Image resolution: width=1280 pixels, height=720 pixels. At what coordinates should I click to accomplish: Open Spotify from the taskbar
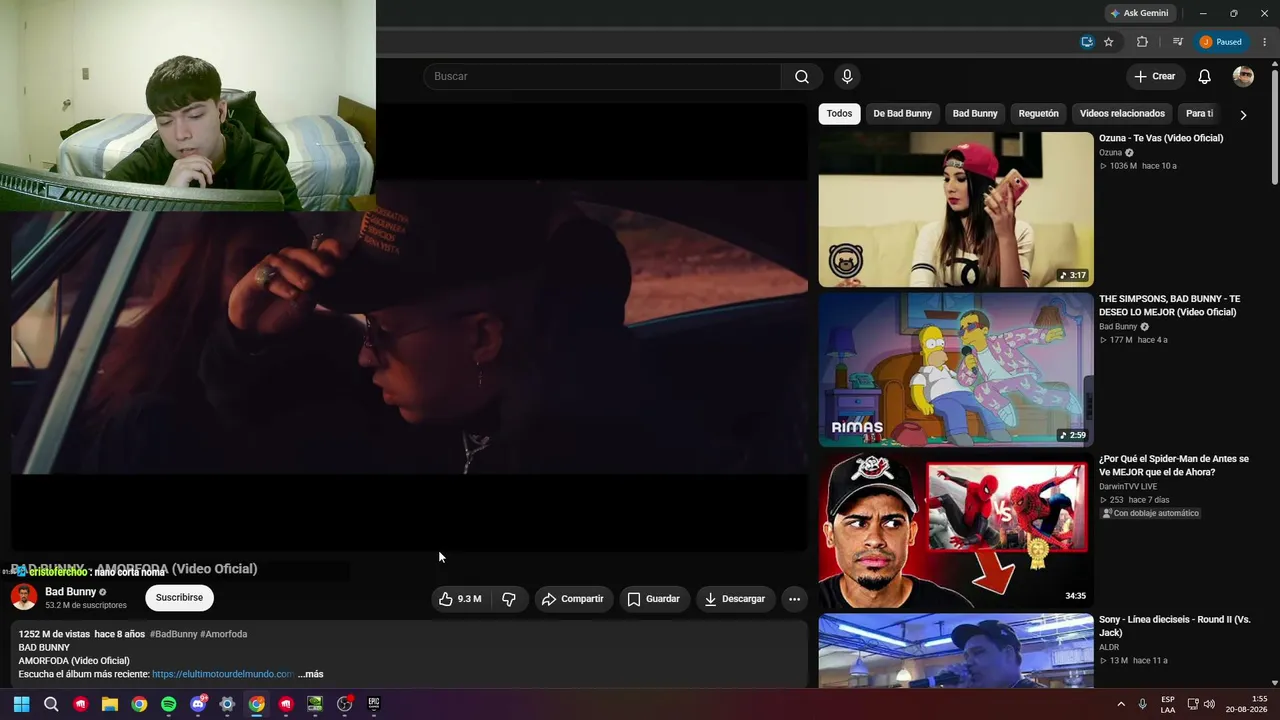pyautogui.click(x=168, y=704)
